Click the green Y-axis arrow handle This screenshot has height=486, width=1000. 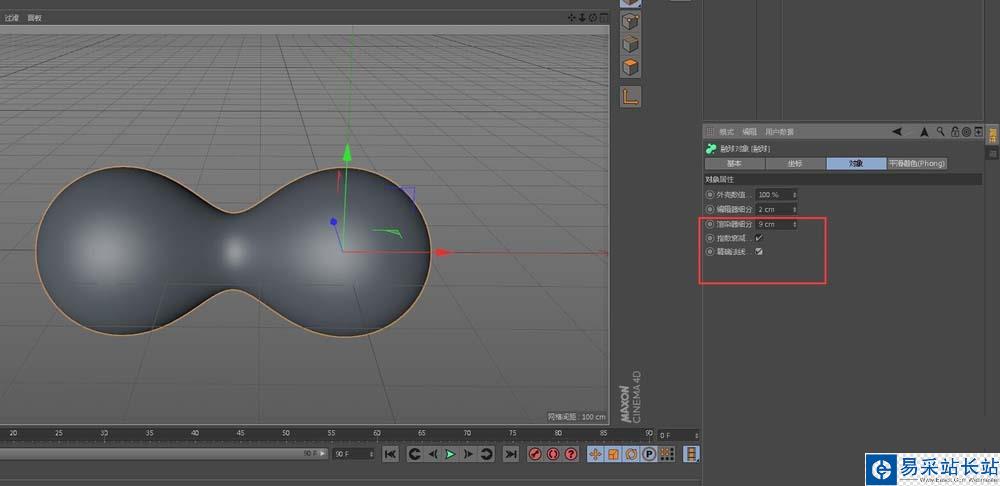(347, 152)
